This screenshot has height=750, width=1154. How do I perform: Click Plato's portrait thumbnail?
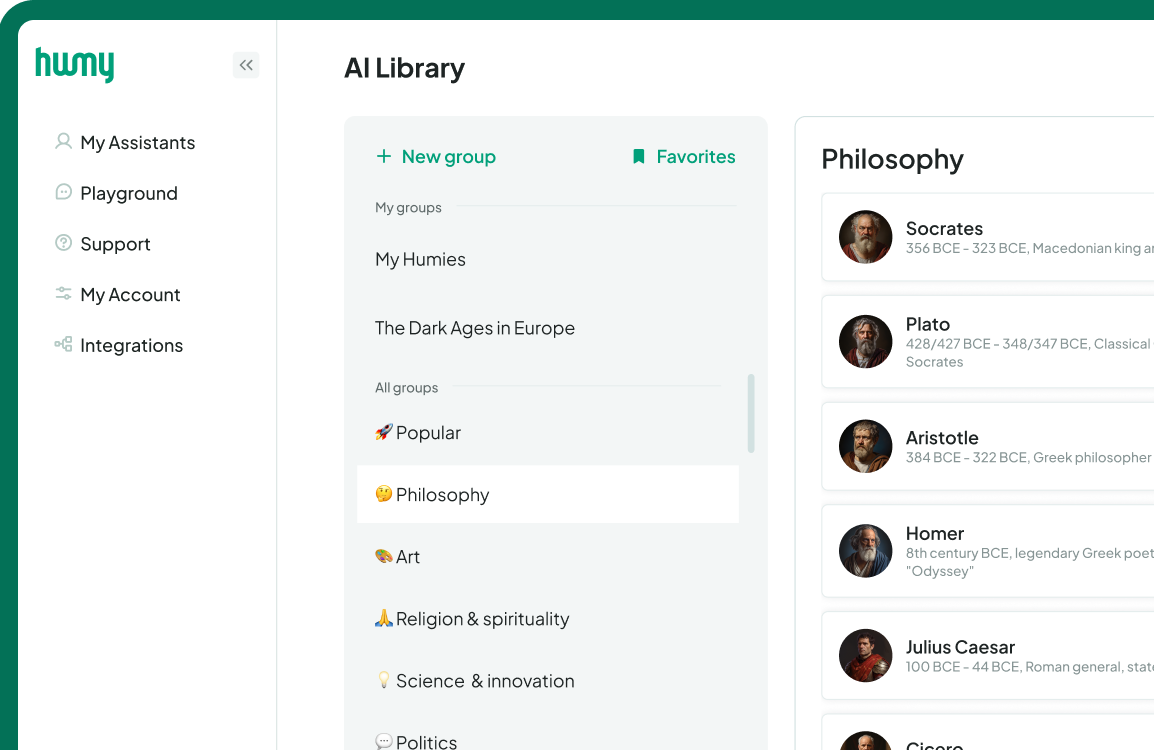coord(865,341)
